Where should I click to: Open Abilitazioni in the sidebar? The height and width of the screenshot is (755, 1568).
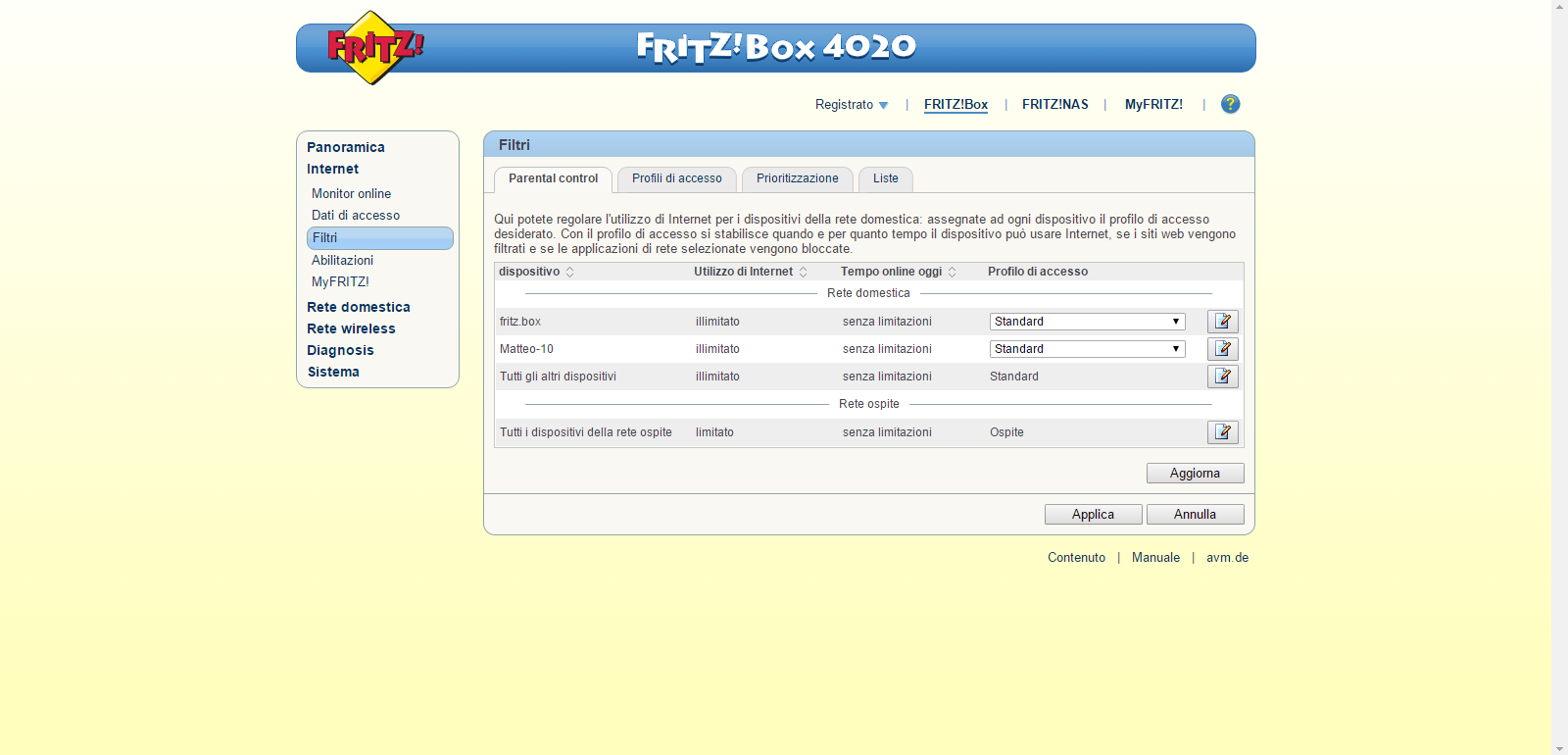coord(342,261)
